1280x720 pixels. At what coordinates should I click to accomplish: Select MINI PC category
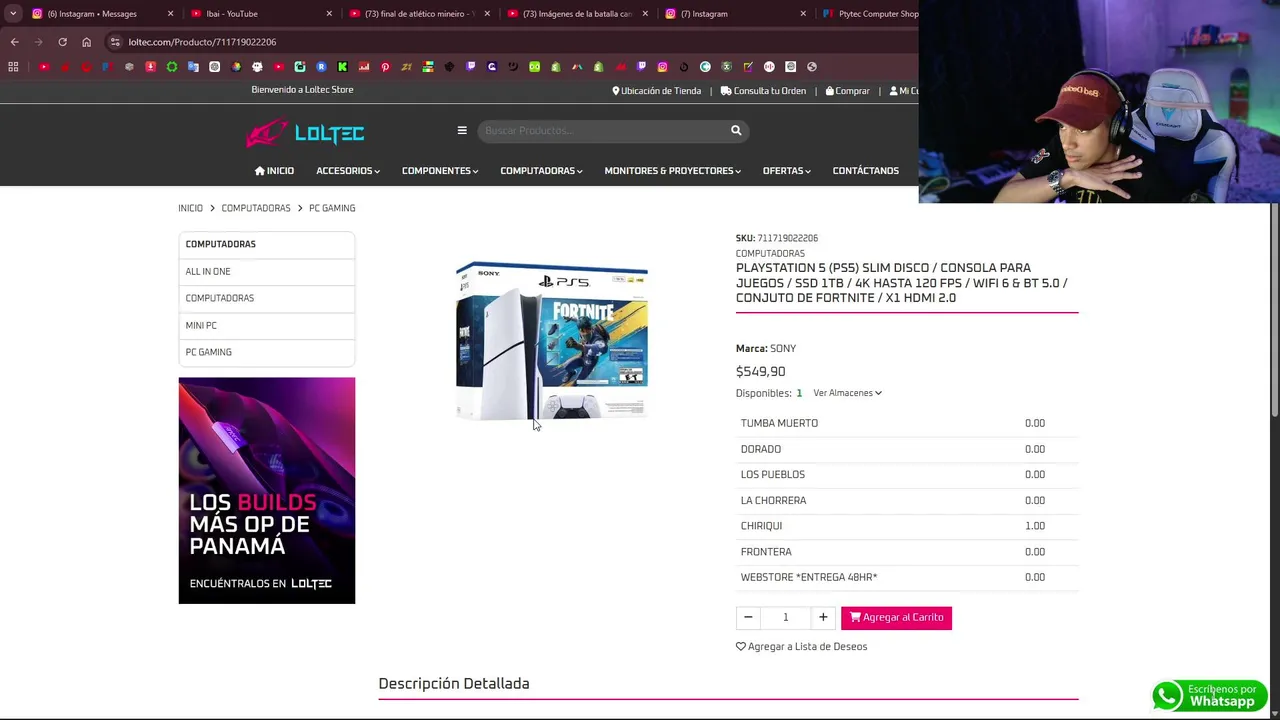tap(266, 325)
